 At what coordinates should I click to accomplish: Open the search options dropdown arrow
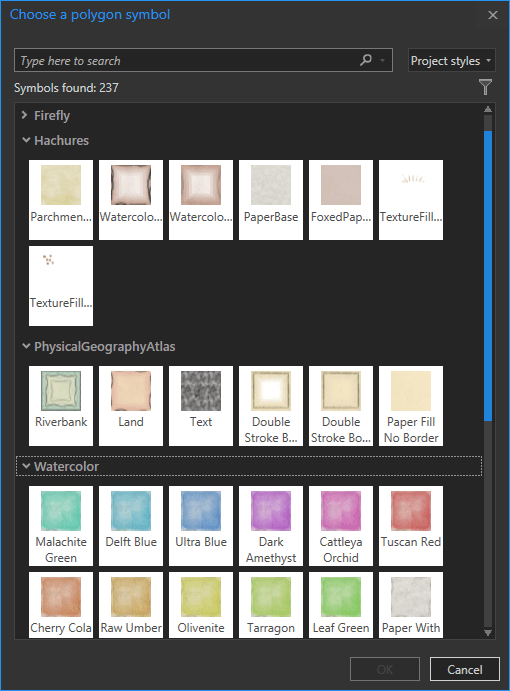383,60
